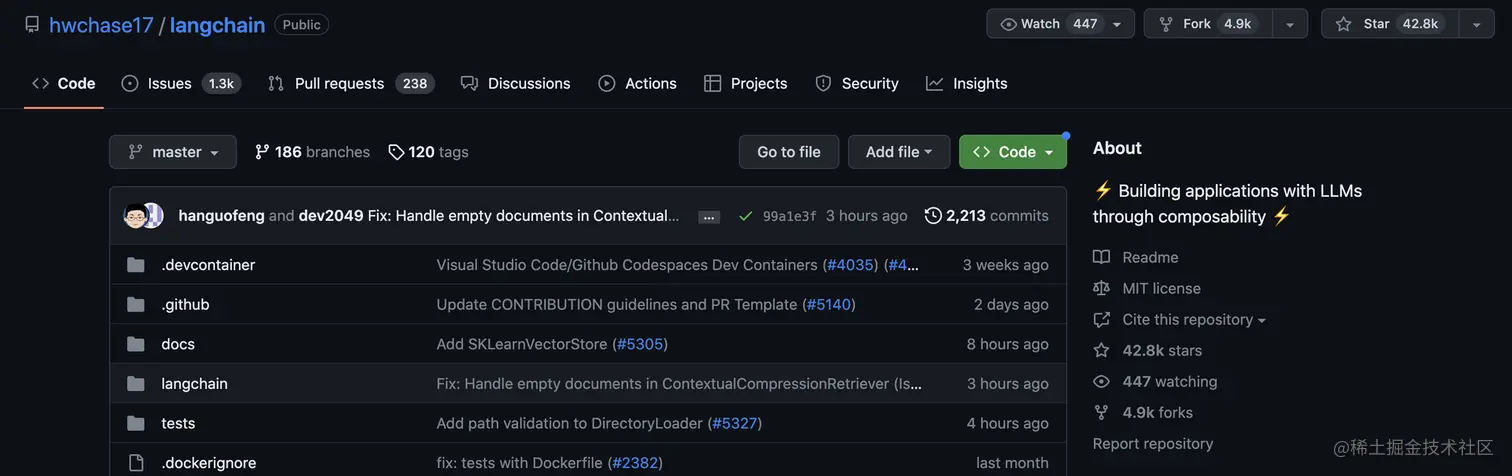This screenshot has height=476, width=1512.
Task: Click the tags icon next to 120 tags
Action: pos(396,152)
